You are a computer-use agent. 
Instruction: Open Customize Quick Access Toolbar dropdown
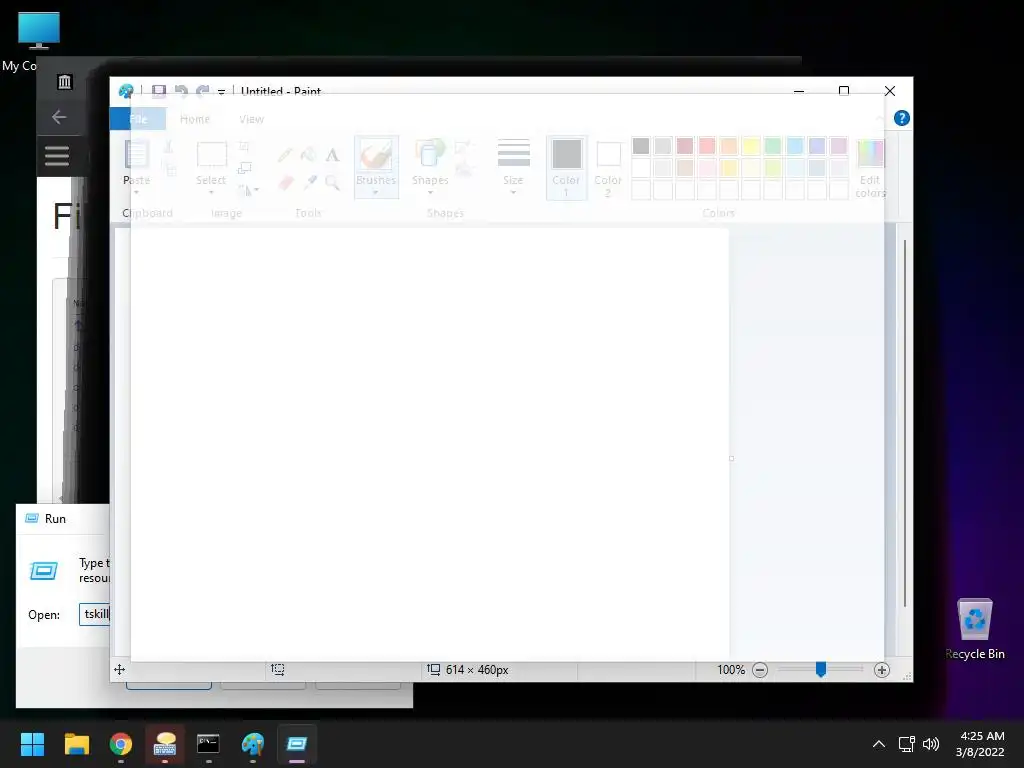221,91
